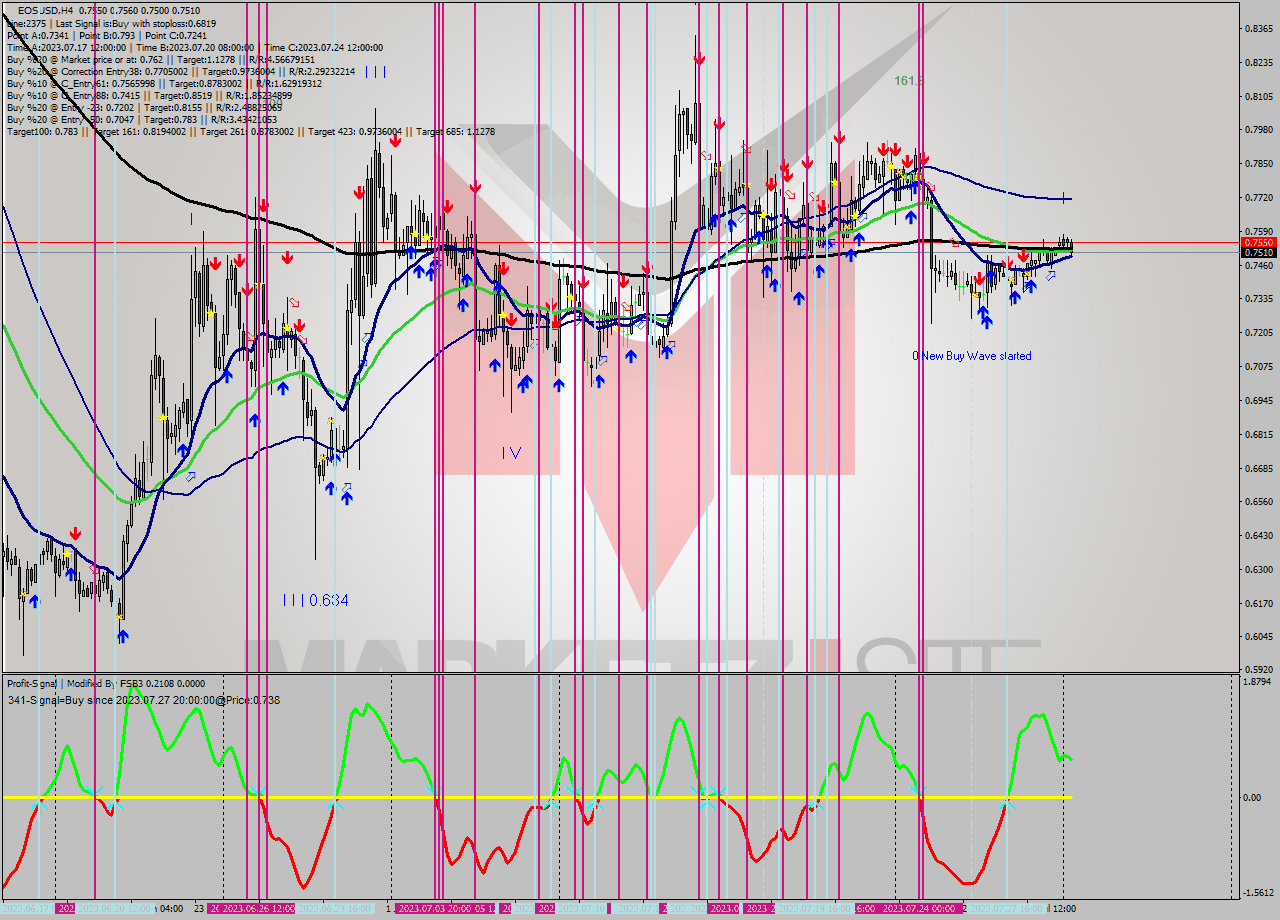Click the 0.6685 price axis label
This screenshot has width=1280, height=920.
click(1258, 469)
